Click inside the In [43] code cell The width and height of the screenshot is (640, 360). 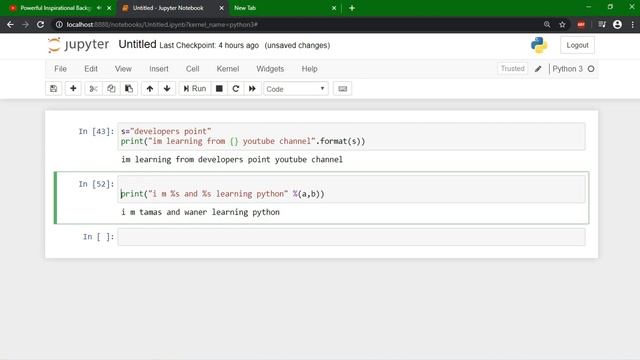click(351, 136)
